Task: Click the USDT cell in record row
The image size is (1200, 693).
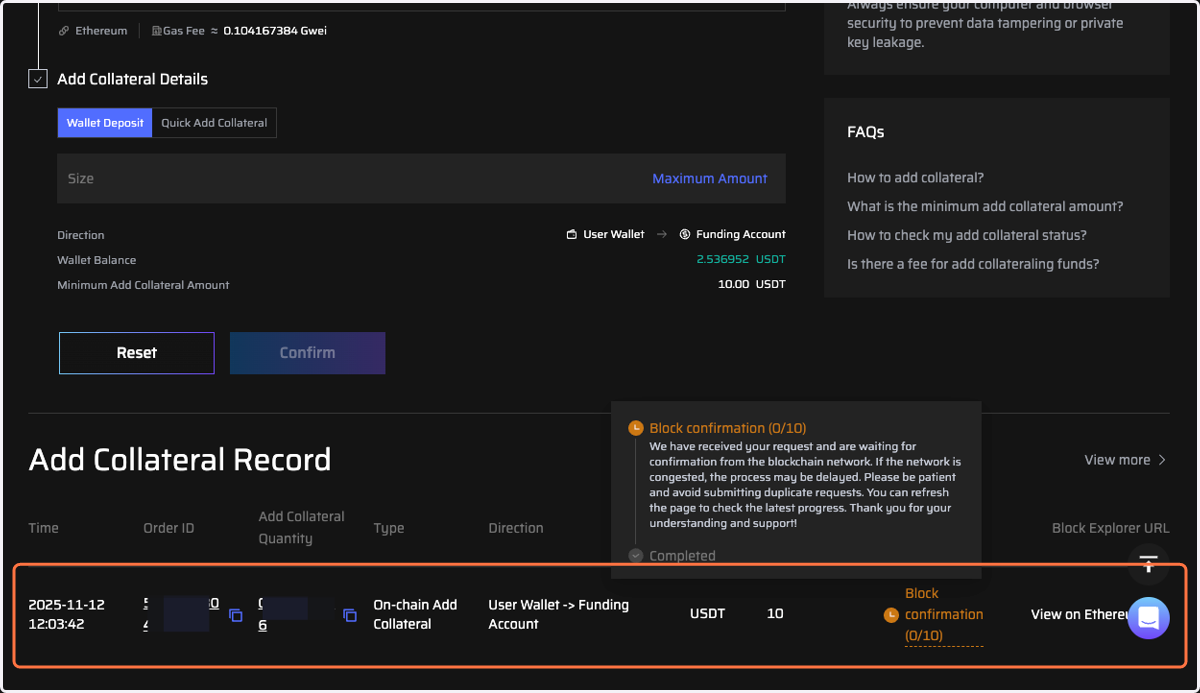Action: (707, 614)
